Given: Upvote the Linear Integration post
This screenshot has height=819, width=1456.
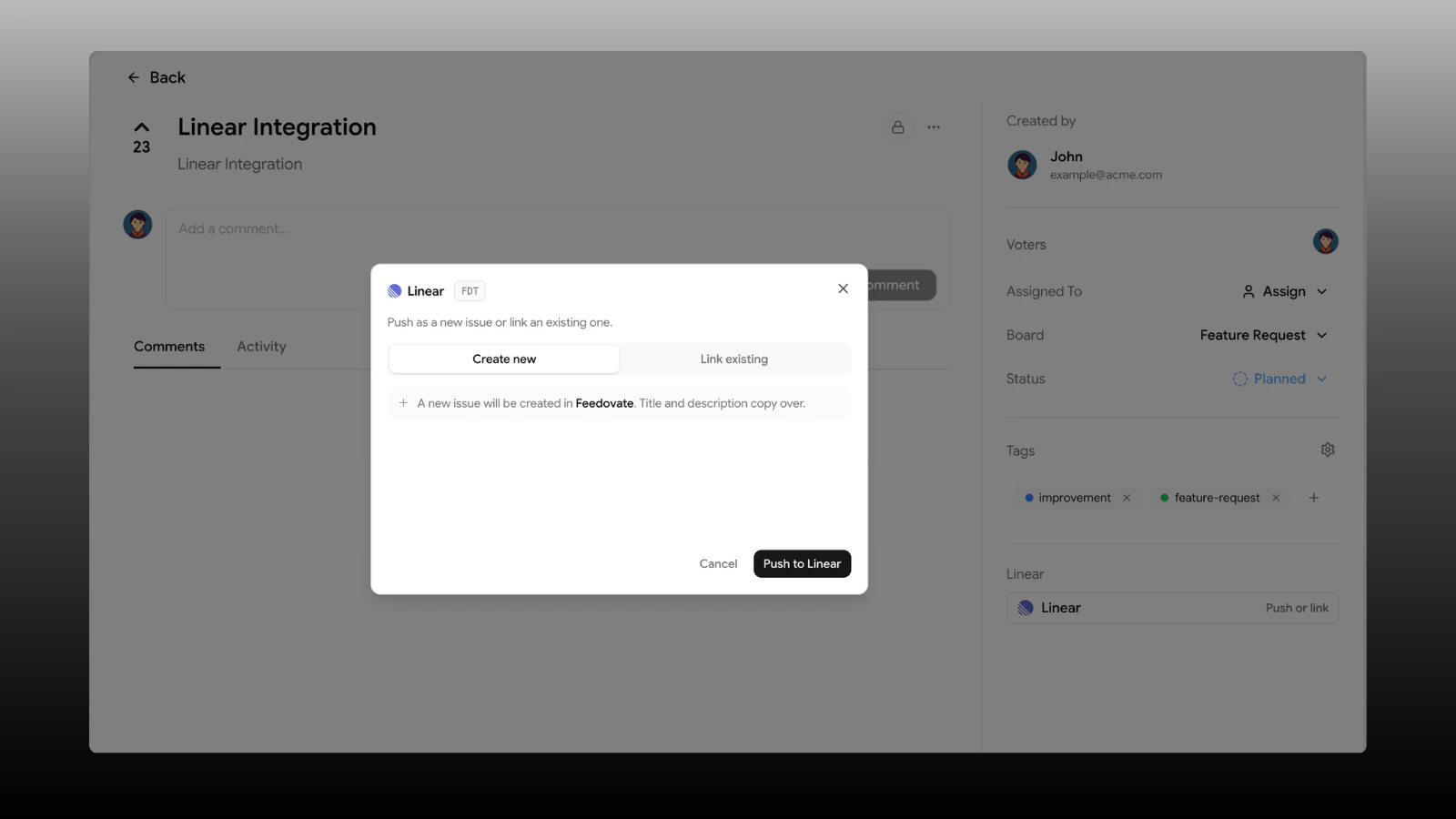Looking at the screenshot, I should (142, 127).
